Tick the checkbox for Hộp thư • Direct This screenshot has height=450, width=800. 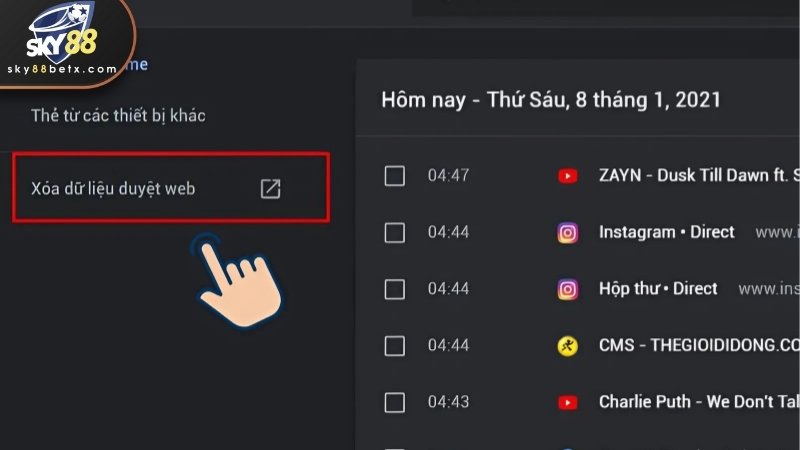[x=394, y=289]
